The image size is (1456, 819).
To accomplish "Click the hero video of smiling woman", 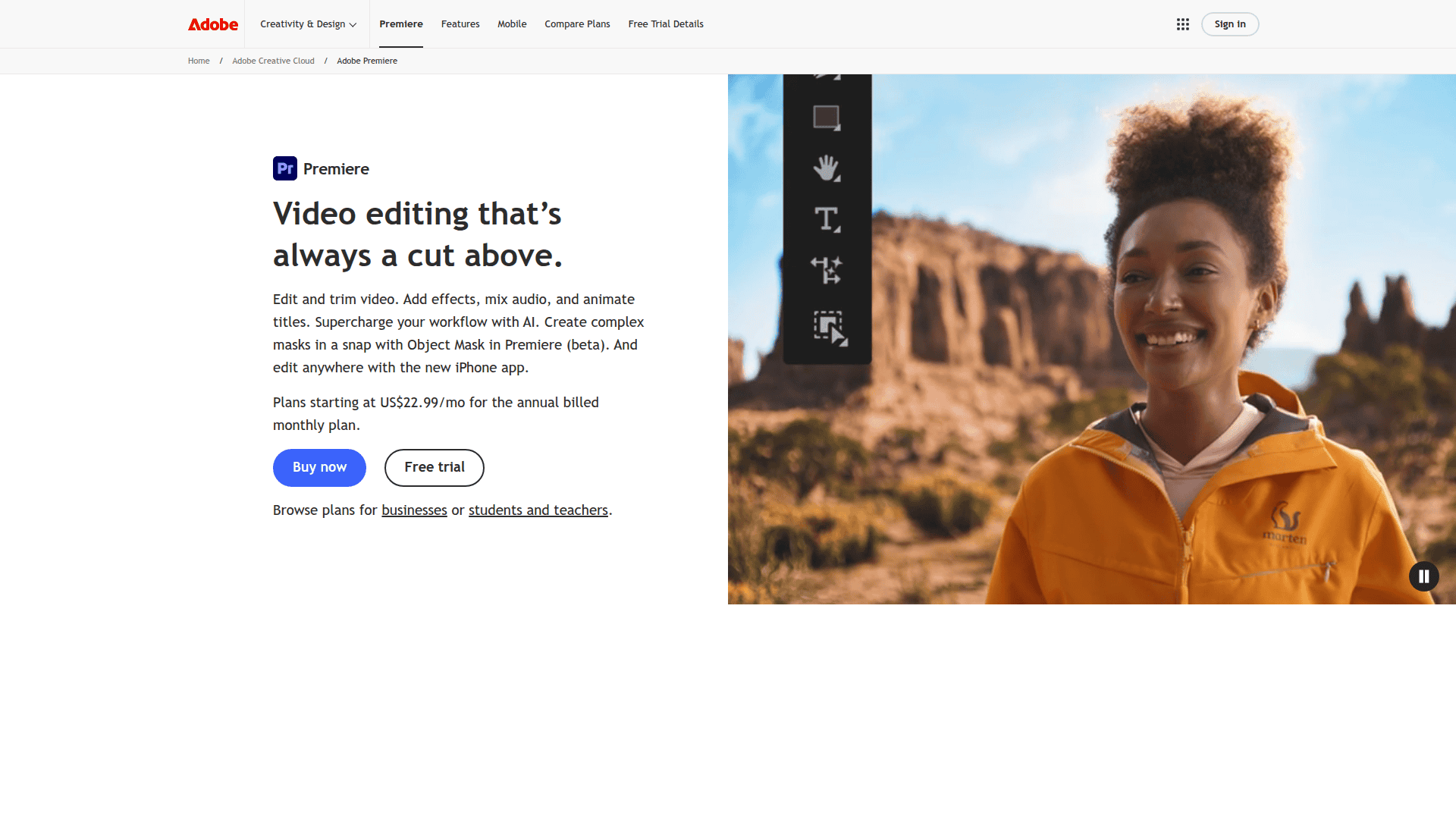I will [1092, 339].
